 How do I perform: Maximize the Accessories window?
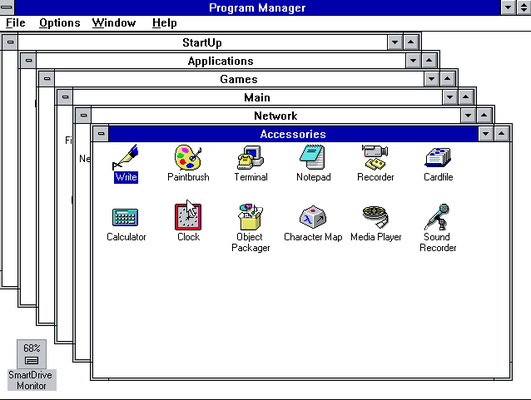pos(502,134)
